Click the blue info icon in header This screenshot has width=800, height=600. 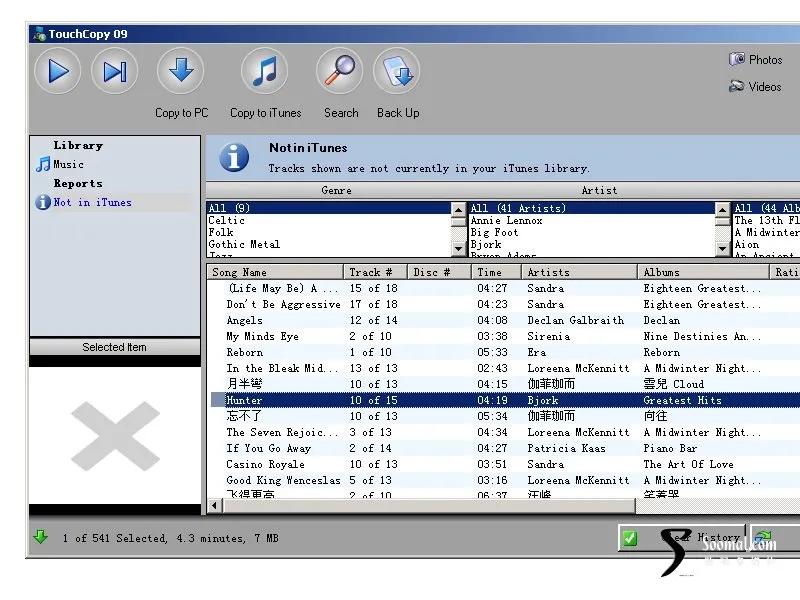coord(234,157)
